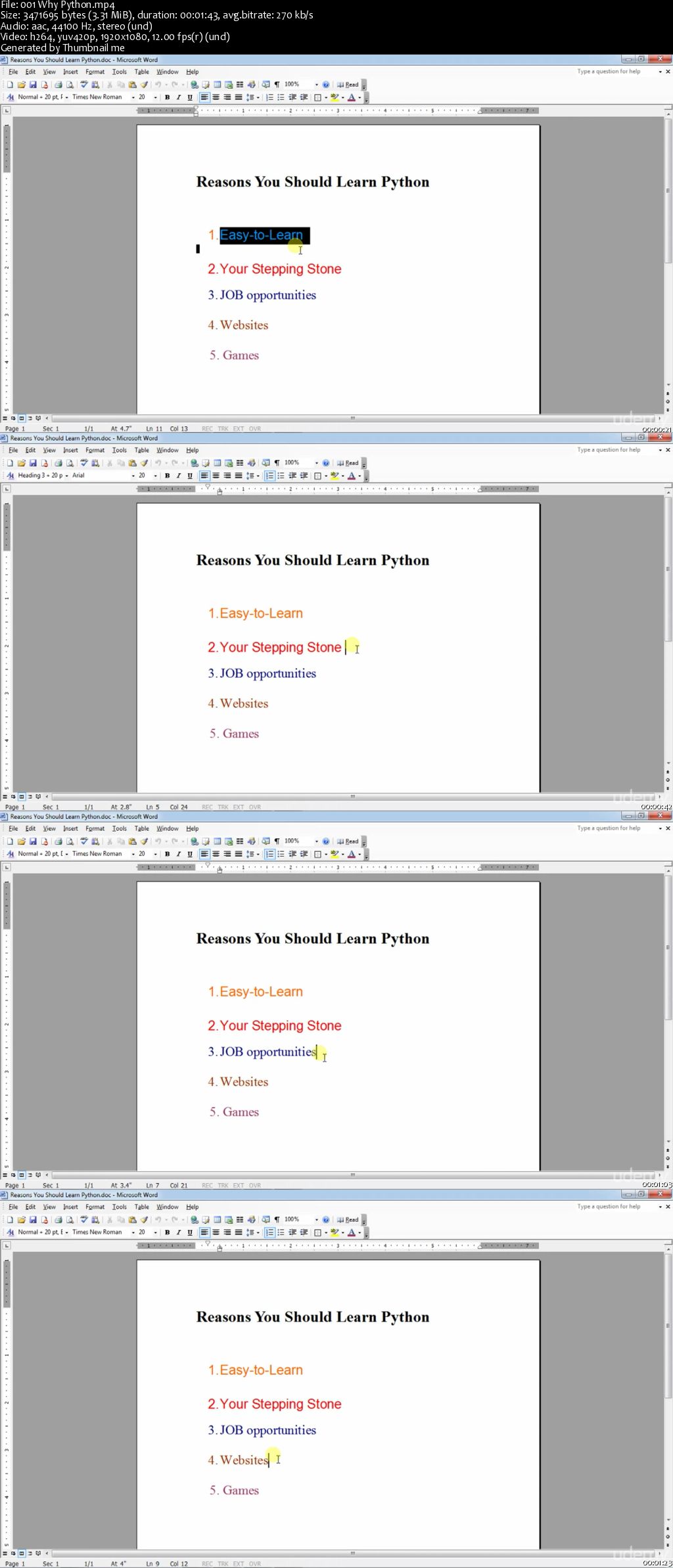Open Tools menu in the 00:01:03 frame
673x1568 pixels.
[x=120, y=828]
